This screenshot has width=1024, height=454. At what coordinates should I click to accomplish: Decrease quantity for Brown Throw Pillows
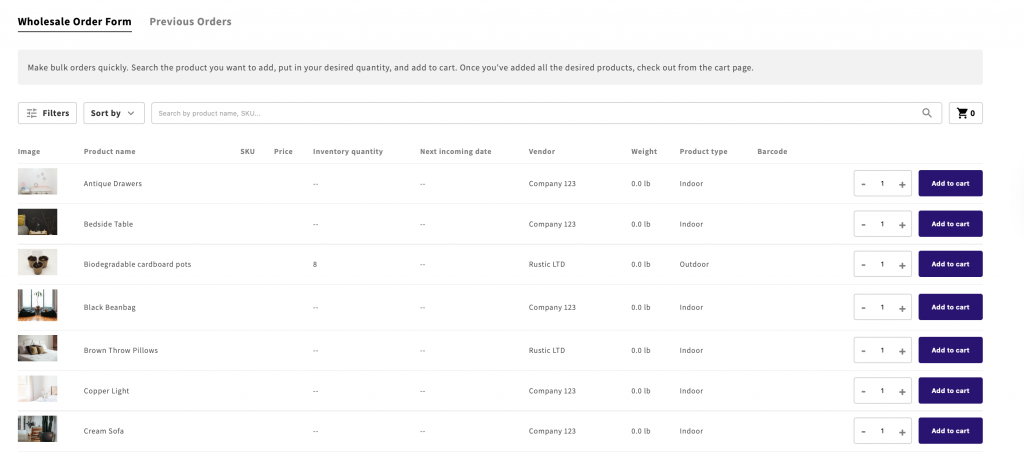coord(863,350)
